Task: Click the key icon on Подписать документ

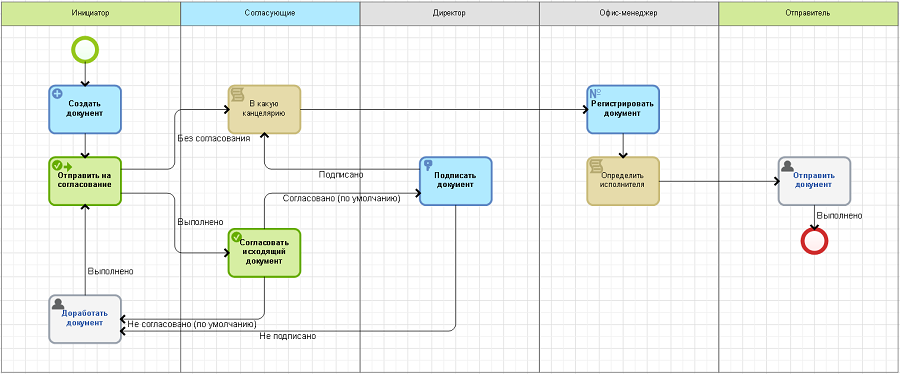Action: click(x=428, y=165)
